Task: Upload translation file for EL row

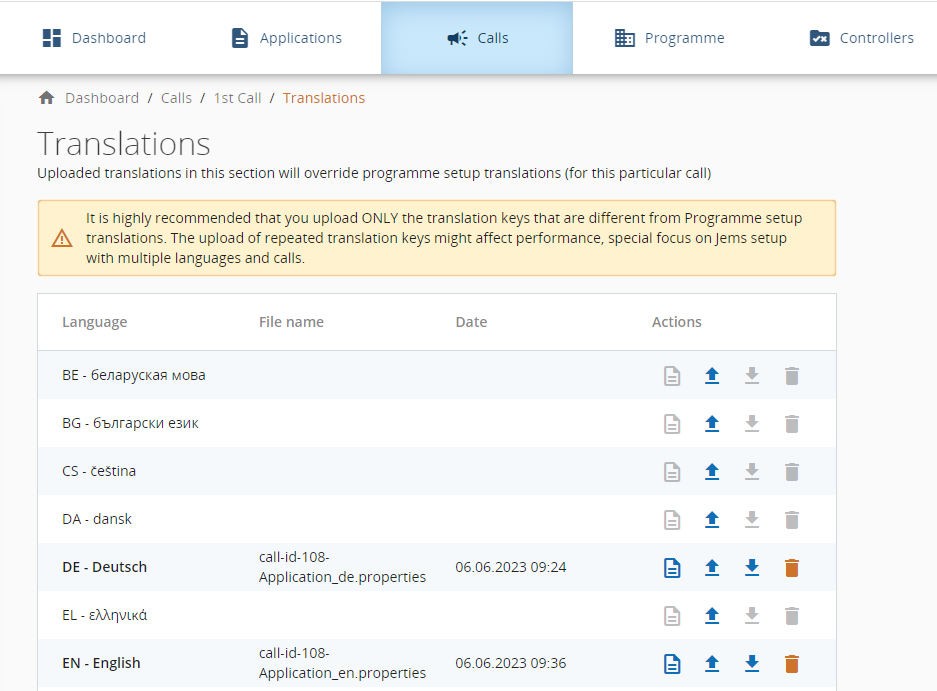Action: click(x=712, y=616)
